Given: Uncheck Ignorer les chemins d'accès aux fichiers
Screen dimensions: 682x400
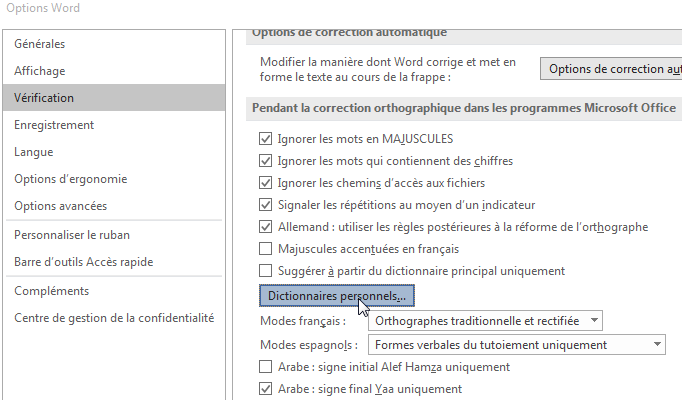Looking at the screenshot, I should tap(265, 183).
